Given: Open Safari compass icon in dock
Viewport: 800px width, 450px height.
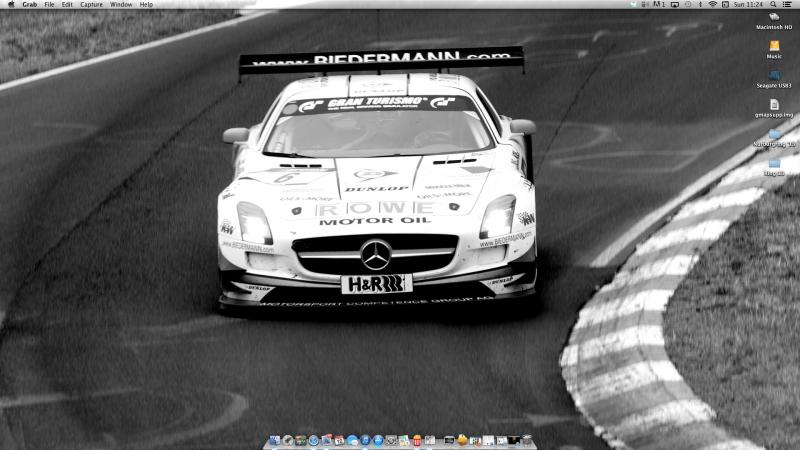Looking at the screenshot, I should [313, 440].
